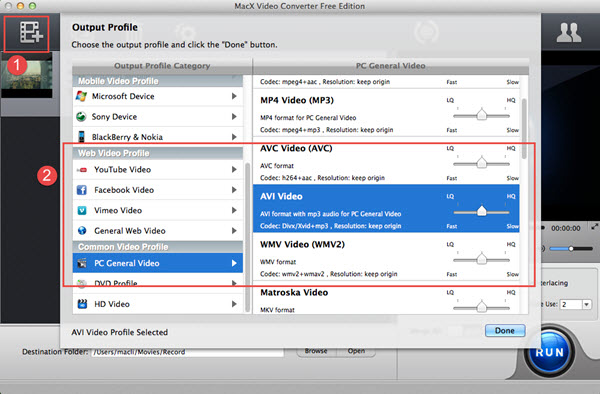
Task: Select the Facebook Video category
Action: coord(158,190)
